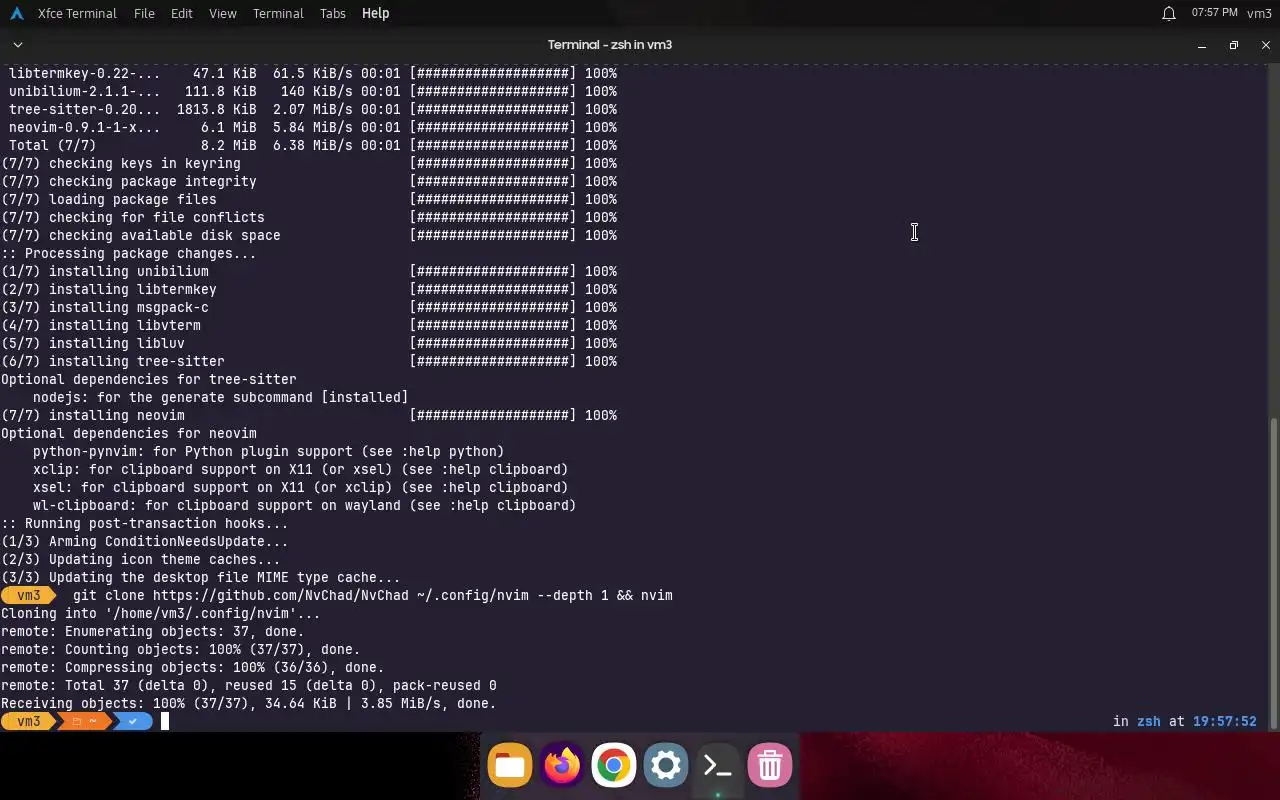This screenshot has width=1280, height=800.
Task: Expand the window menu chevron in title bar
Action: point(17,45)
